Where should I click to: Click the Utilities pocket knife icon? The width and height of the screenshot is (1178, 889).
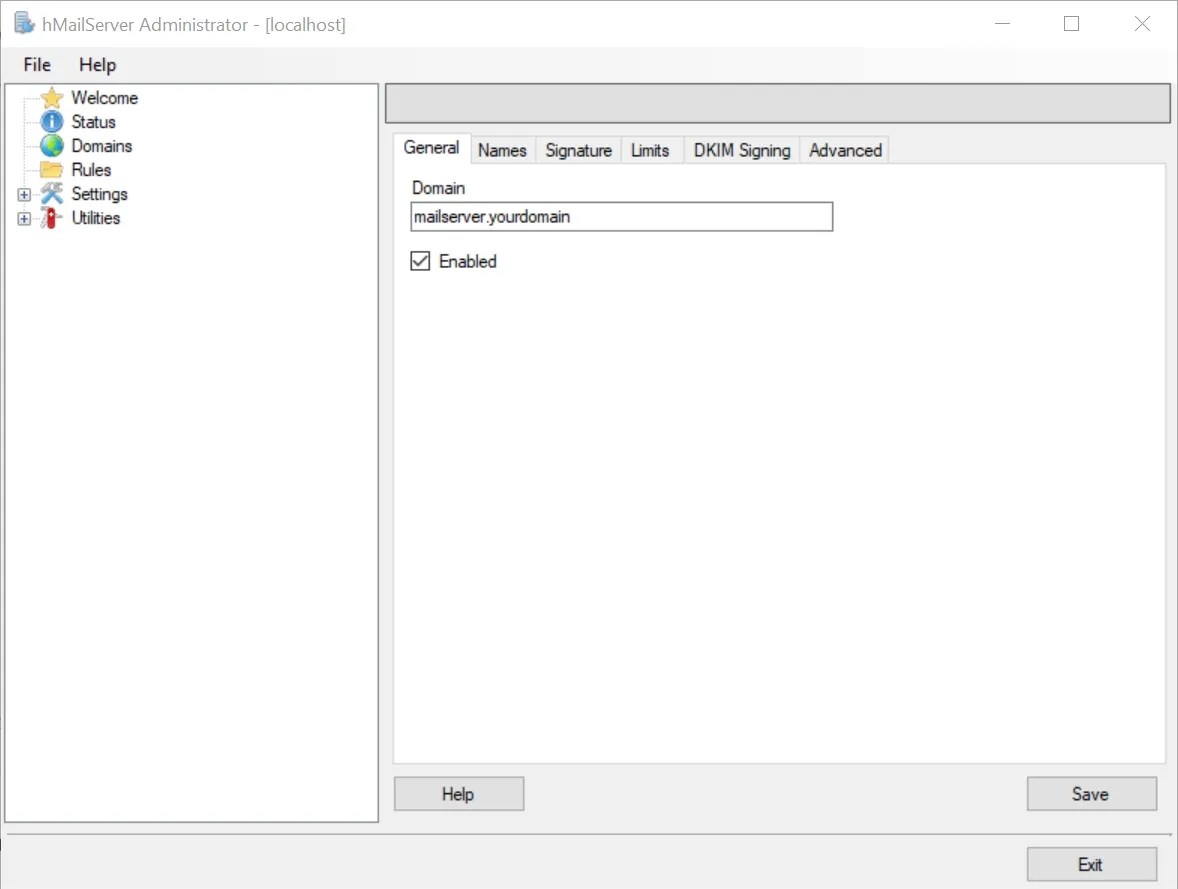(x=52, y=218)
